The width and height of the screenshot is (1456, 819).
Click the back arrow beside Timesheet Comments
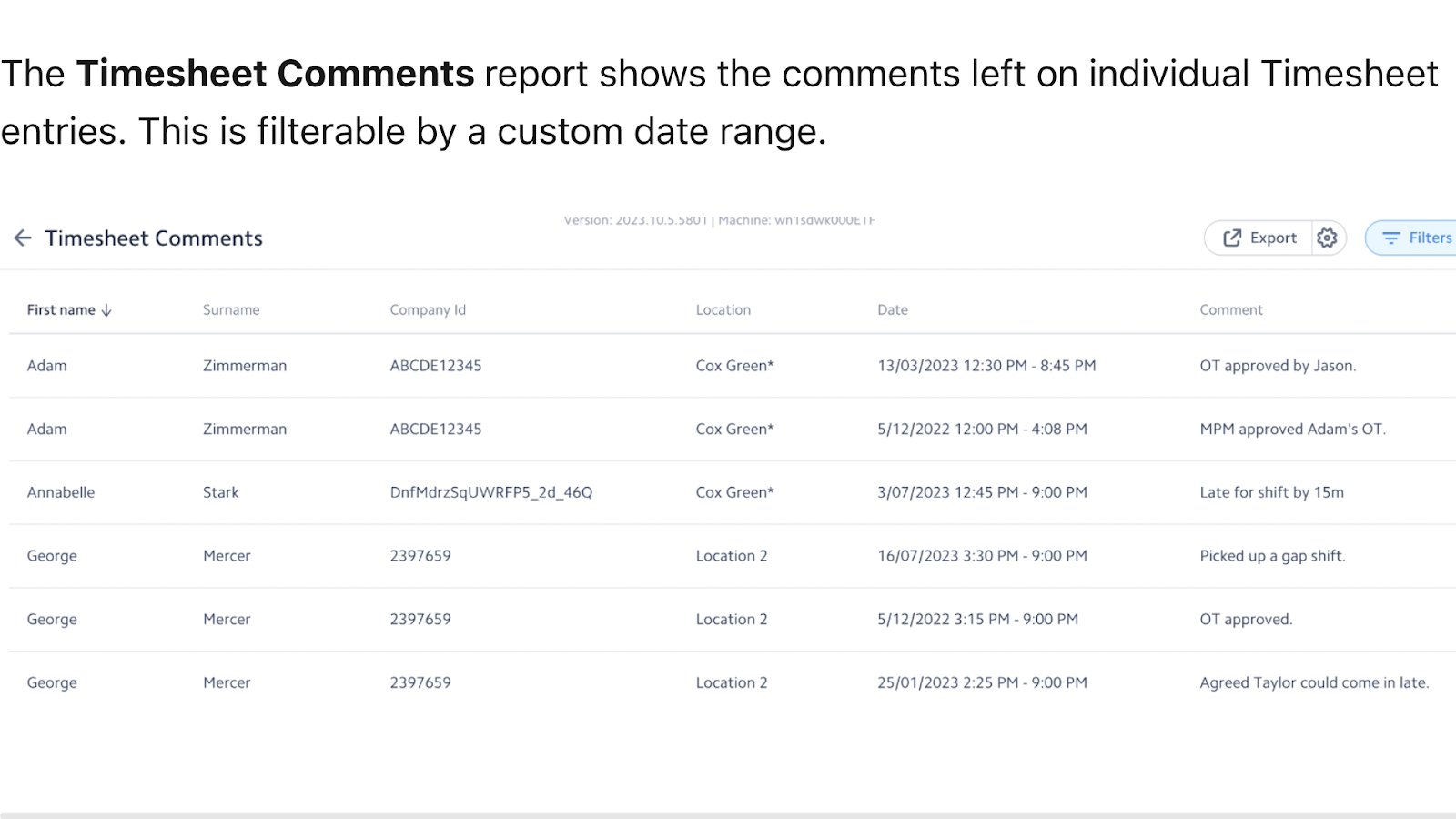pyautogui.click(x=23, y=238)
